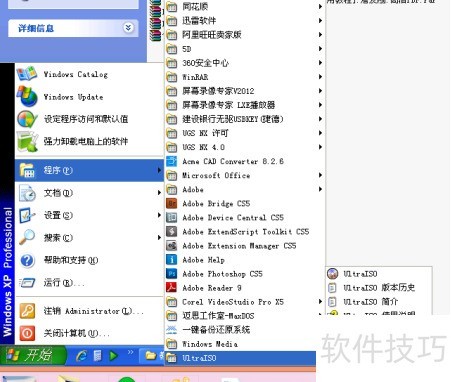Open UltraISO 简介 document
Image resolution: width=451 pixels, height=382 pixels.
(379, 302)
